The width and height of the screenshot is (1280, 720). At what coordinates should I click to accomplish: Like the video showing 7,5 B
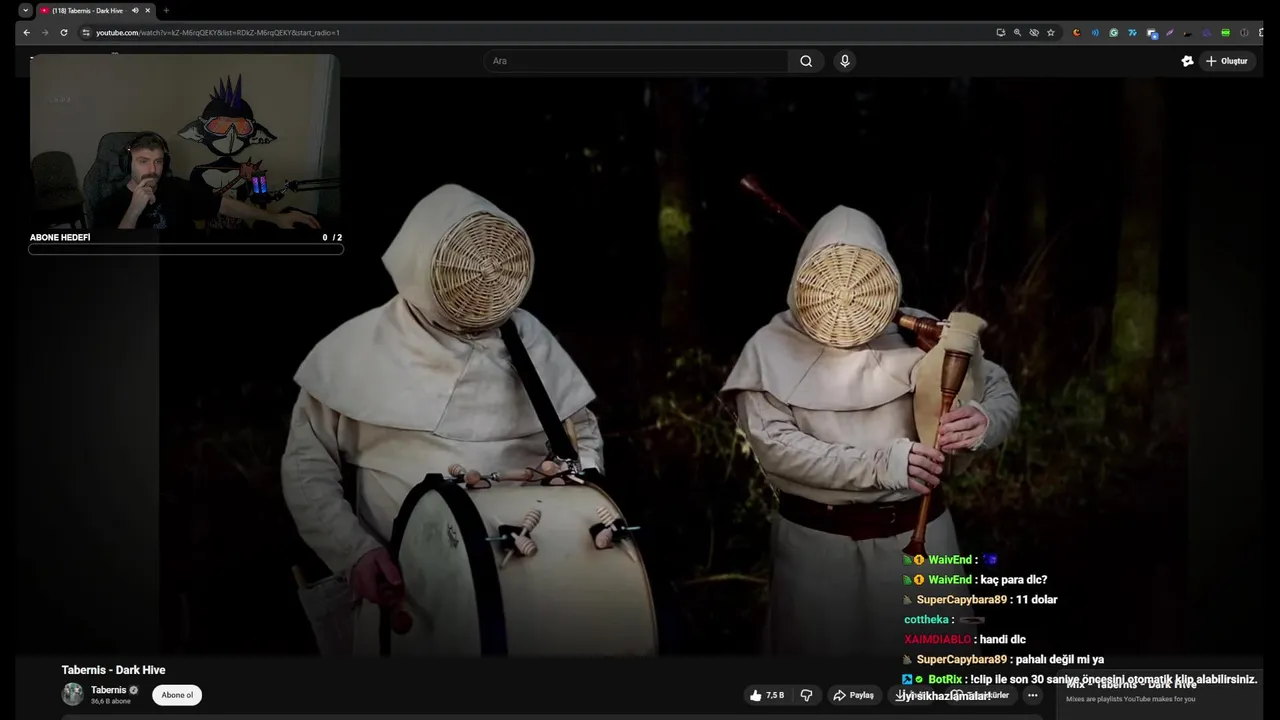(767, 695)
